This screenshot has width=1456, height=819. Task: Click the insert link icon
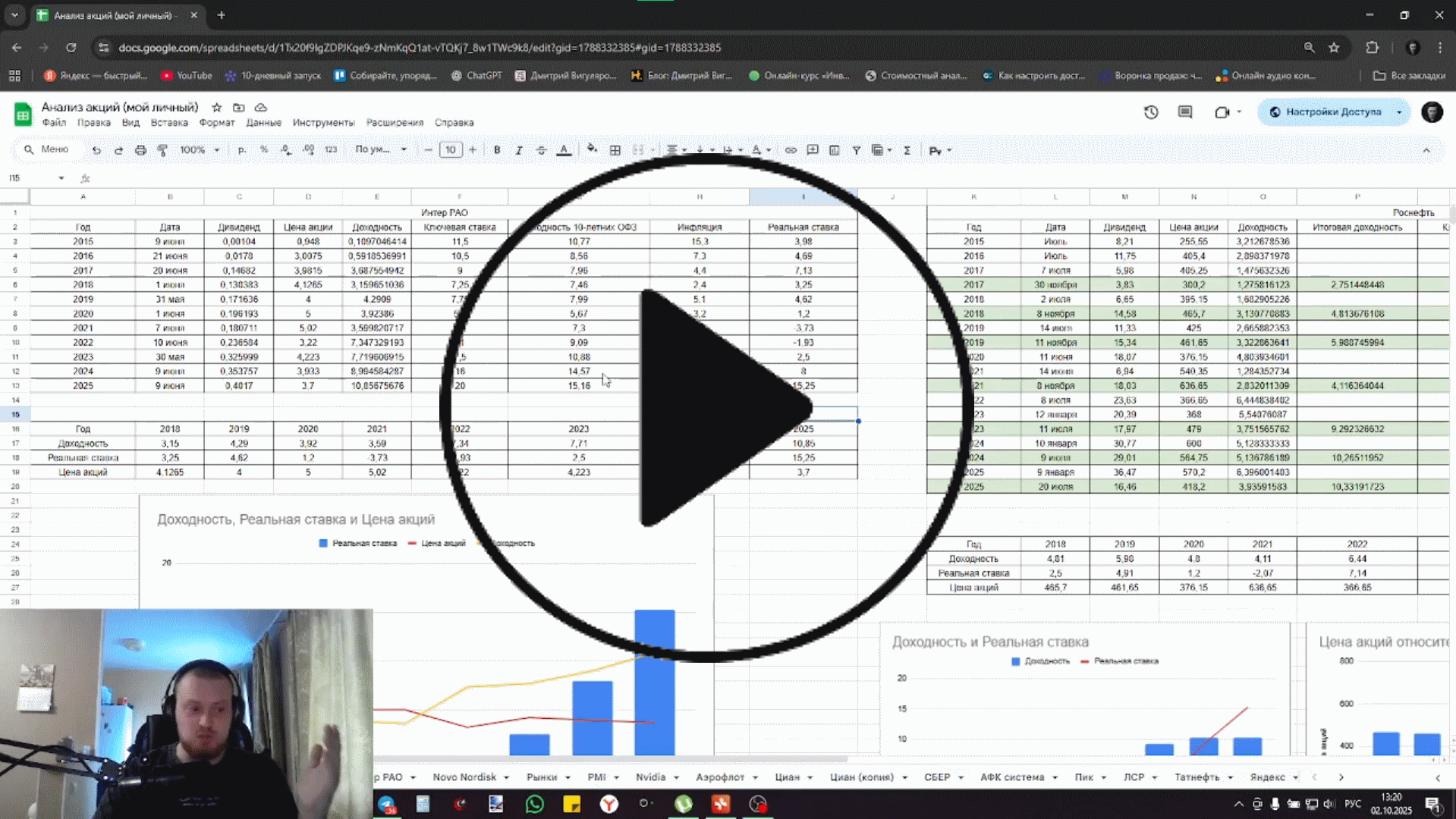(791, 150)
